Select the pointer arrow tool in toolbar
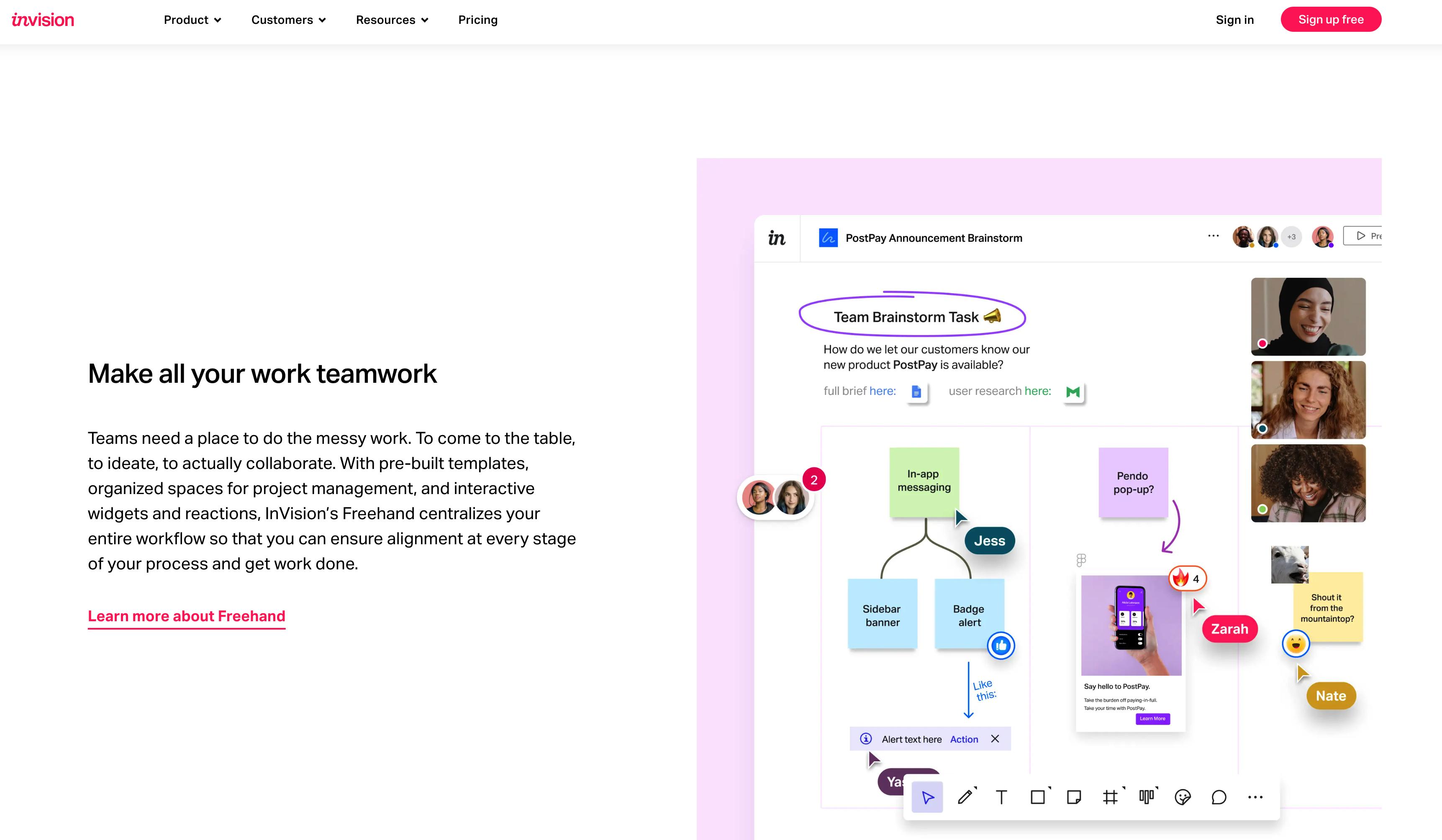 928,797
